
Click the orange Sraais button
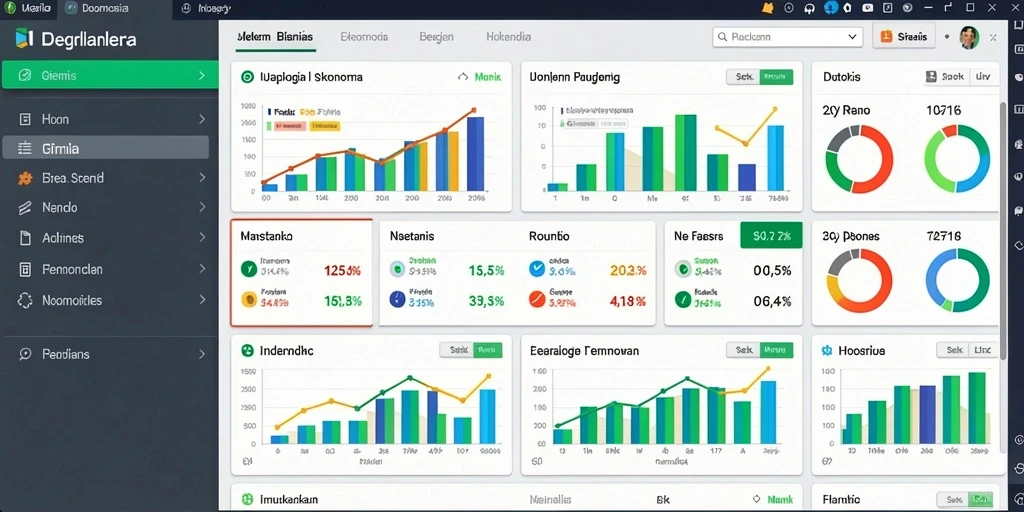pos(904,37)
